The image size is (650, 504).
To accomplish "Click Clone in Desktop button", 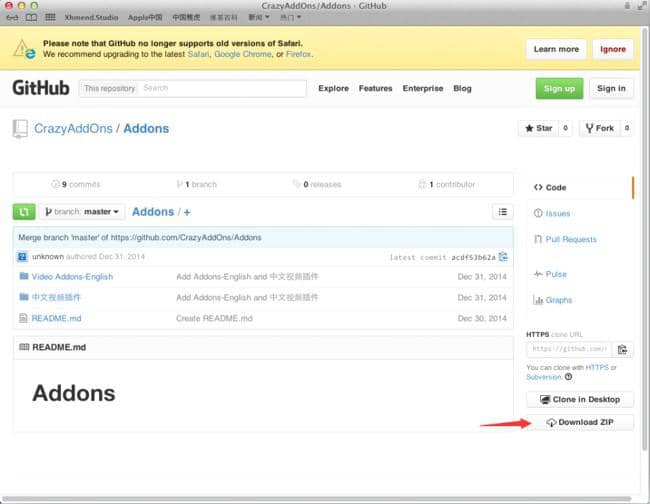I will [580, 400].
